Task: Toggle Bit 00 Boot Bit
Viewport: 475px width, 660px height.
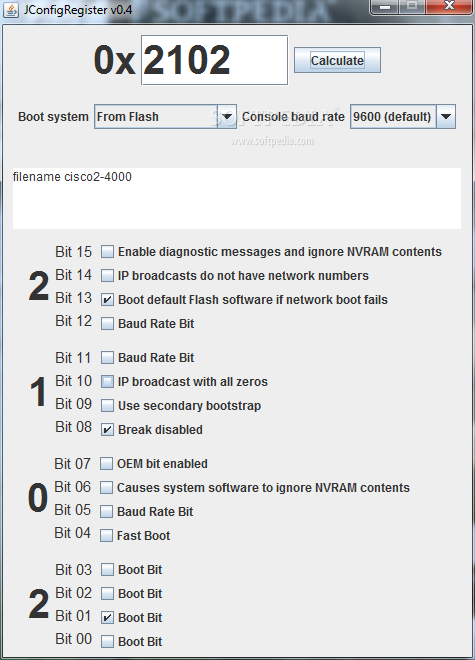Action: [x=107, y=642]
